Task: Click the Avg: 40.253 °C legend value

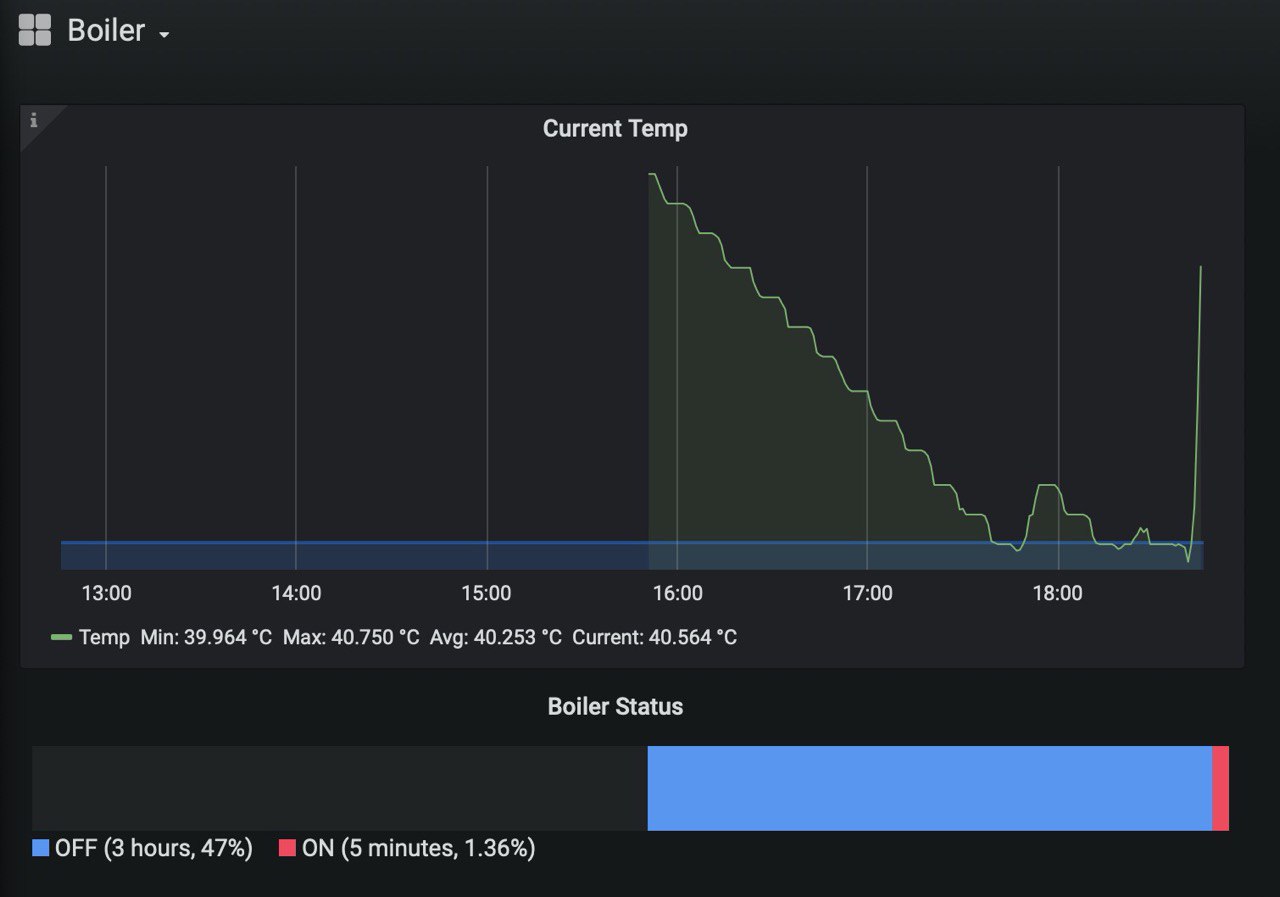Action: (x=496, y=637)
